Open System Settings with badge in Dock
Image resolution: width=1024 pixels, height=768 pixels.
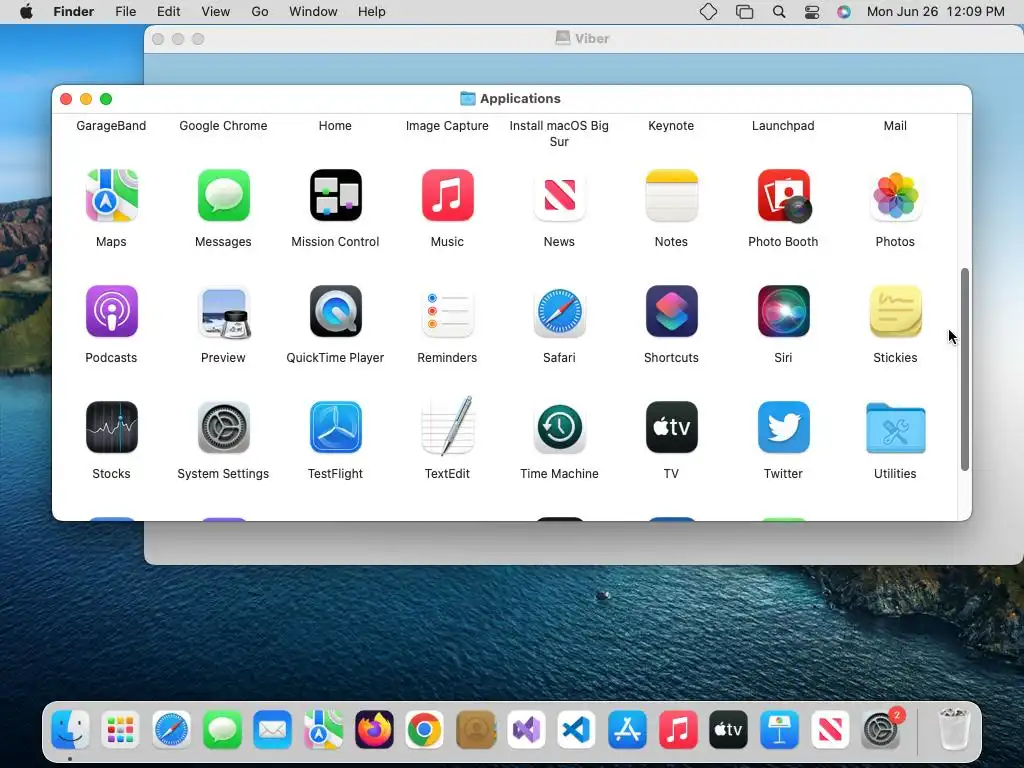(881, 729)
